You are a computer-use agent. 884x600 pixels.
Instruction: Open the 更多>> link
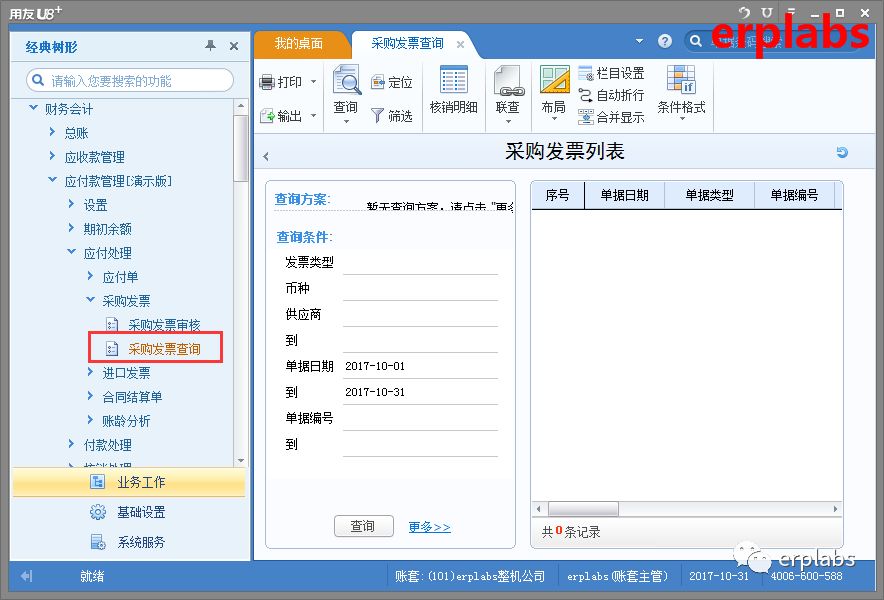pos(430,527)
